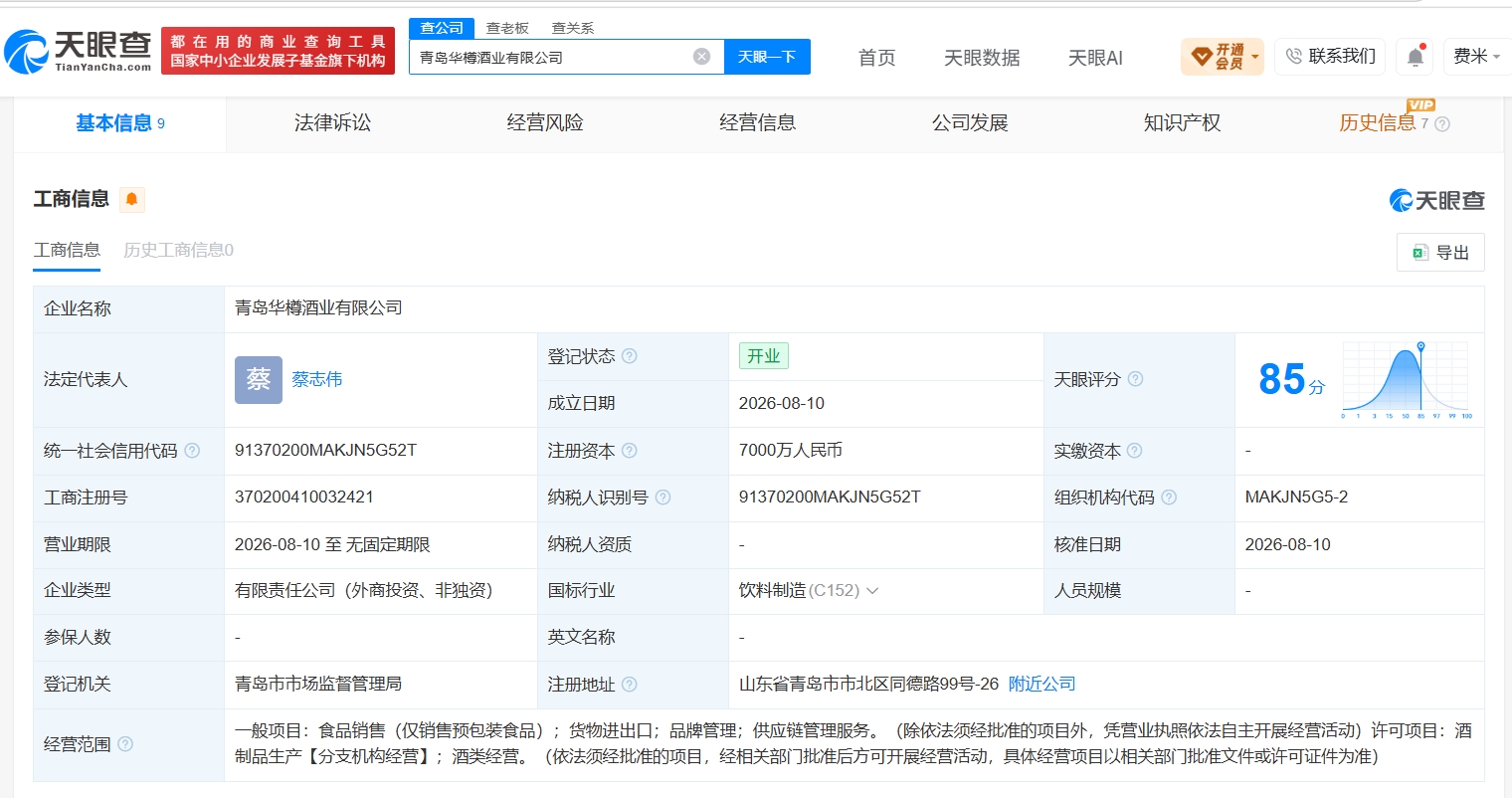Viewport: 1512px width, 798px height.
Task: Switch to 查老板 search tab
Action: (x=507, y=28)
